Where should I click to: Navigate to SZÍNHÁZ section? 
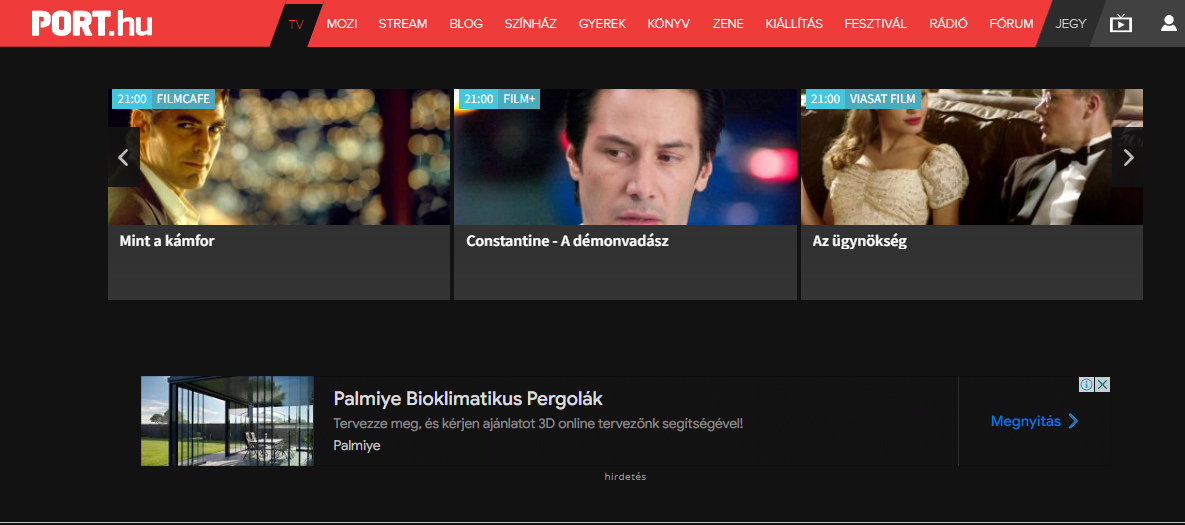pos(531,23)
